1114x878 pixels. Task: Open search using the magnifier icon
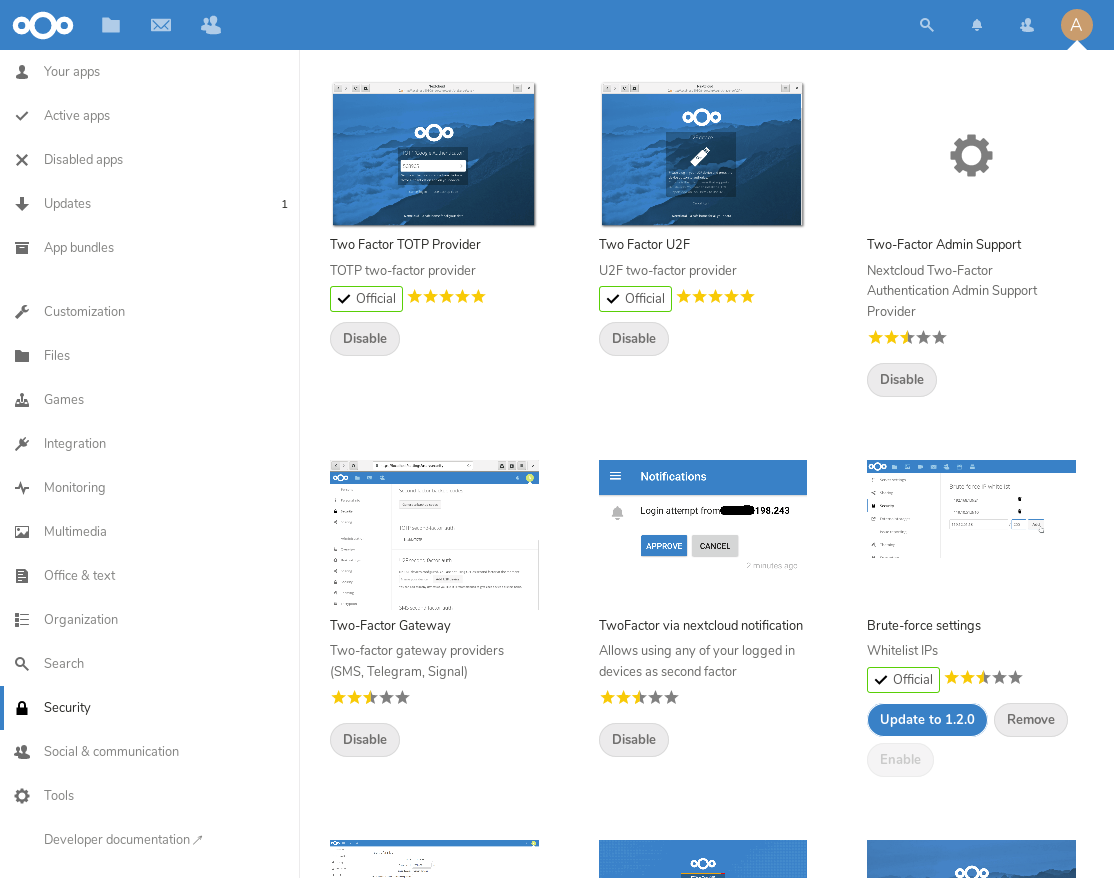click(x=926, y=24)
